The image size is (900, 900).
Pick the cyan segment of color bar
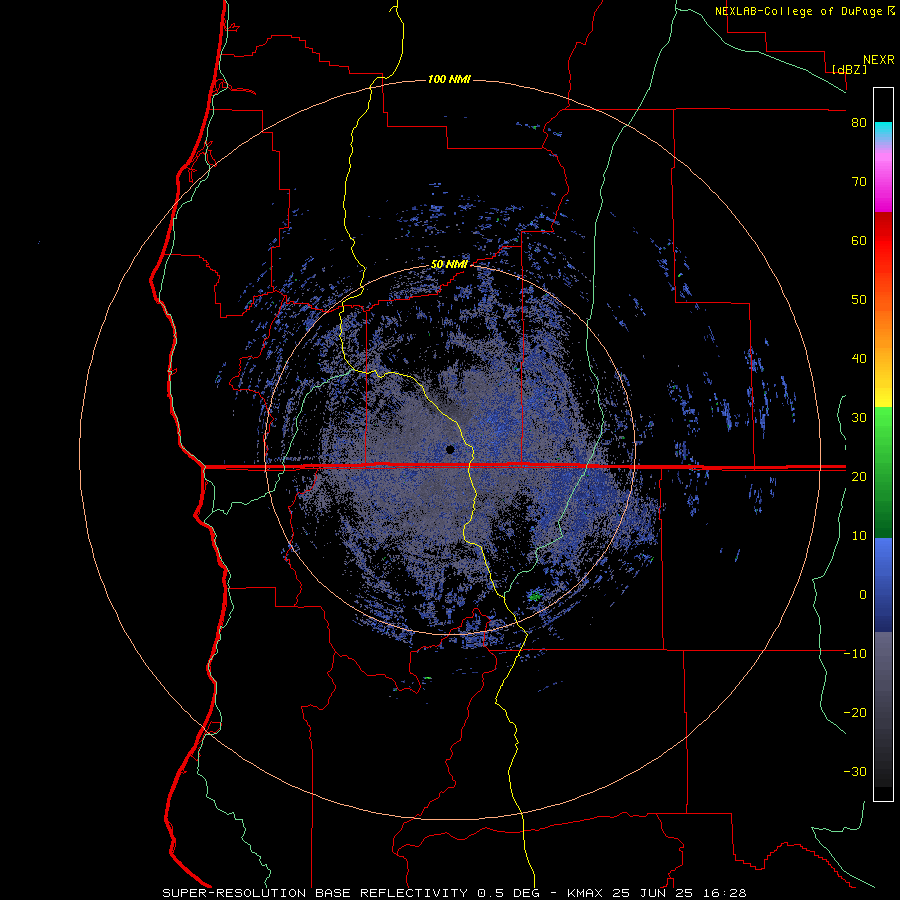pos(883,130)
